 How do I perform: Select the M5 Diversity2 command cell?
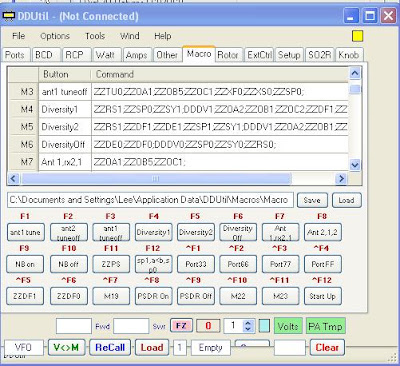(x=220, y=127)
